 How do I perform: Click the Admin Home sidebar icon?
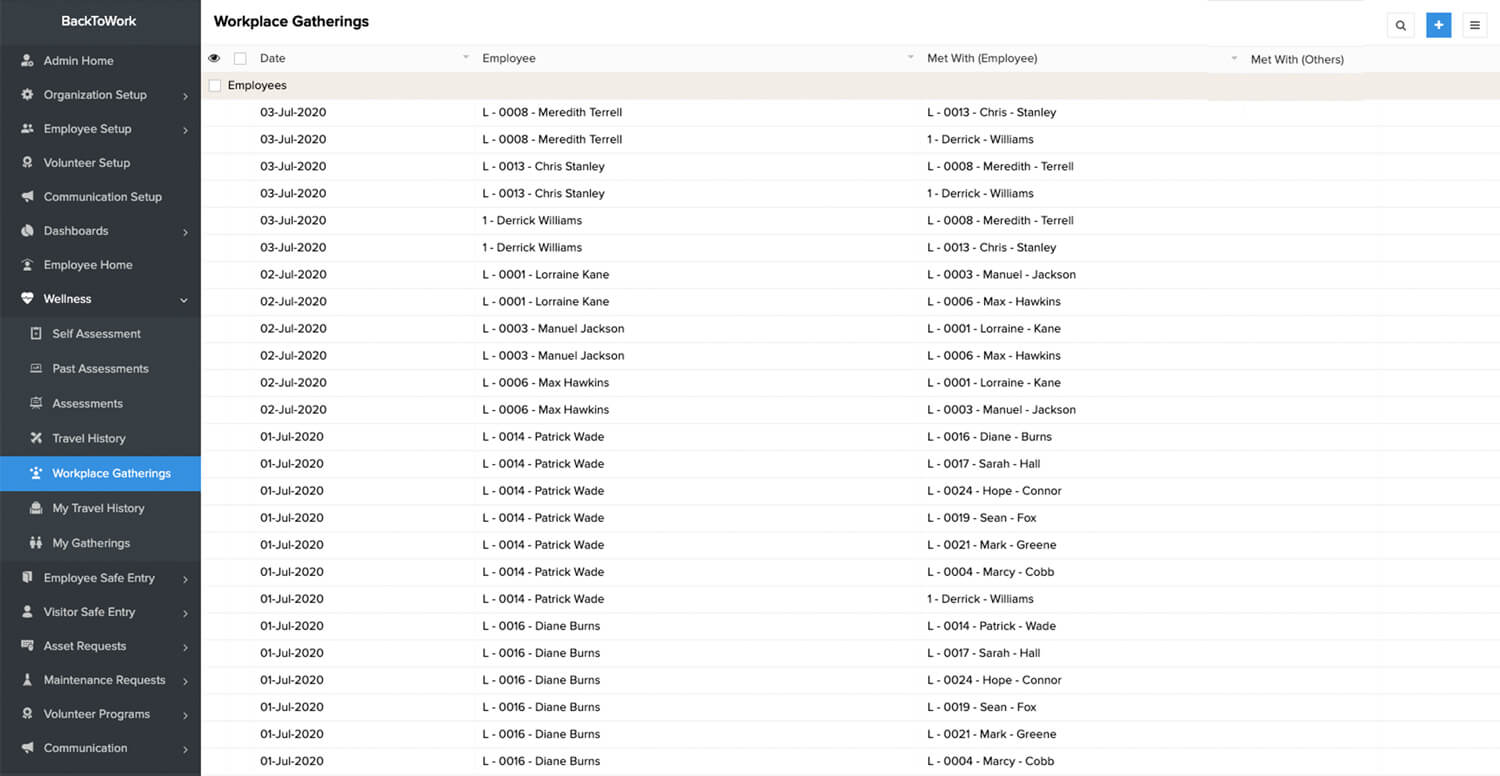click(27, 61)
